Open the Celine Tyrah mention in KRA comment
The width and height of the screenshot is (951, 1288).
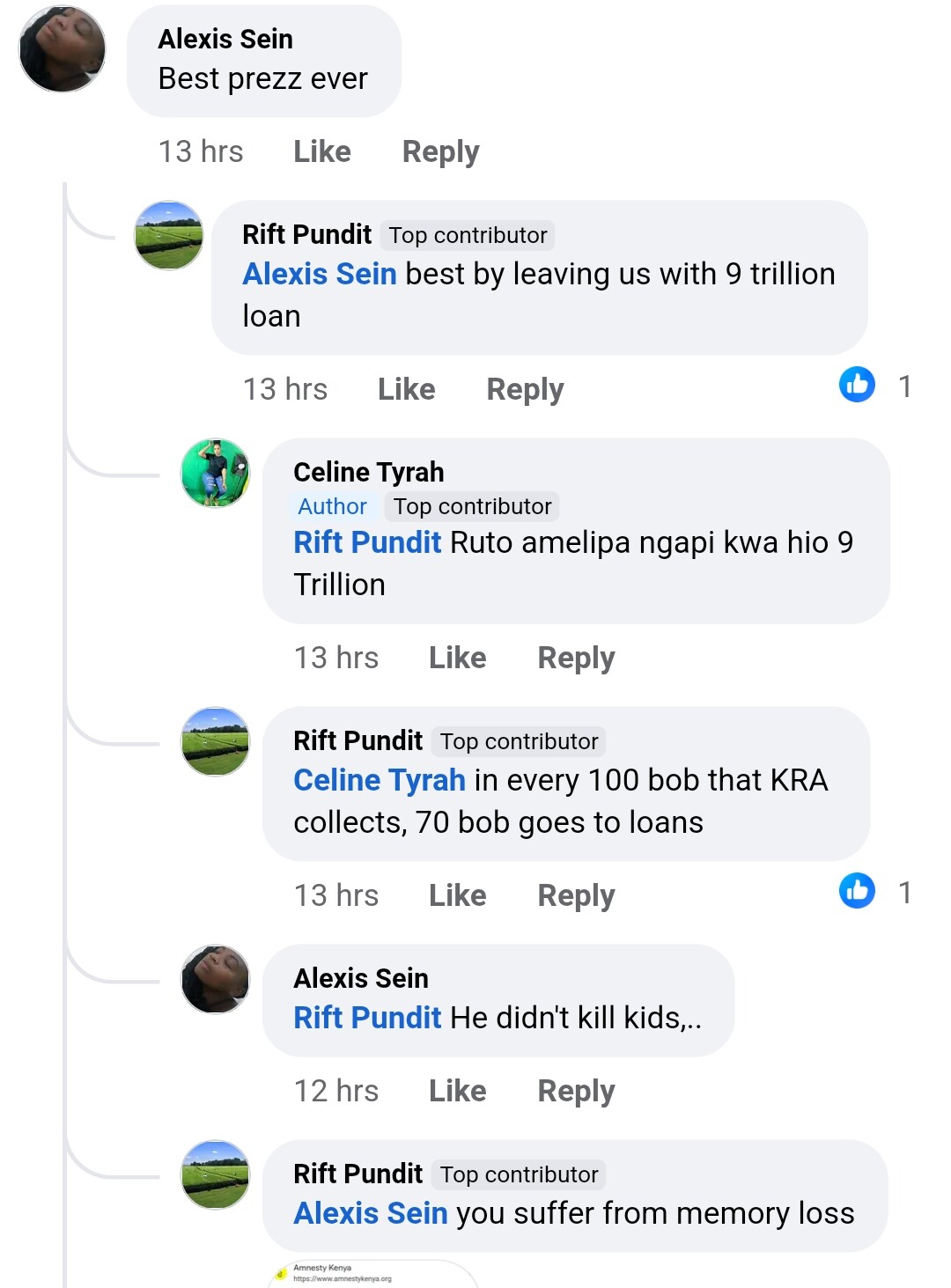(x=380, y=780)
